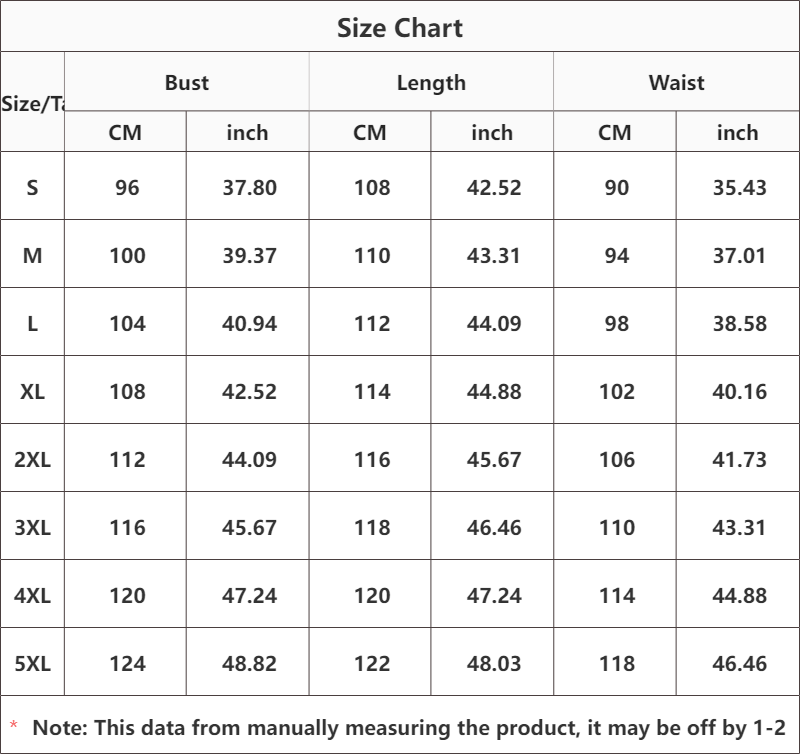Click the 37.80 bust inch cell
The width and height of the screenshot is (800, 756).
(x=249, y=187)
